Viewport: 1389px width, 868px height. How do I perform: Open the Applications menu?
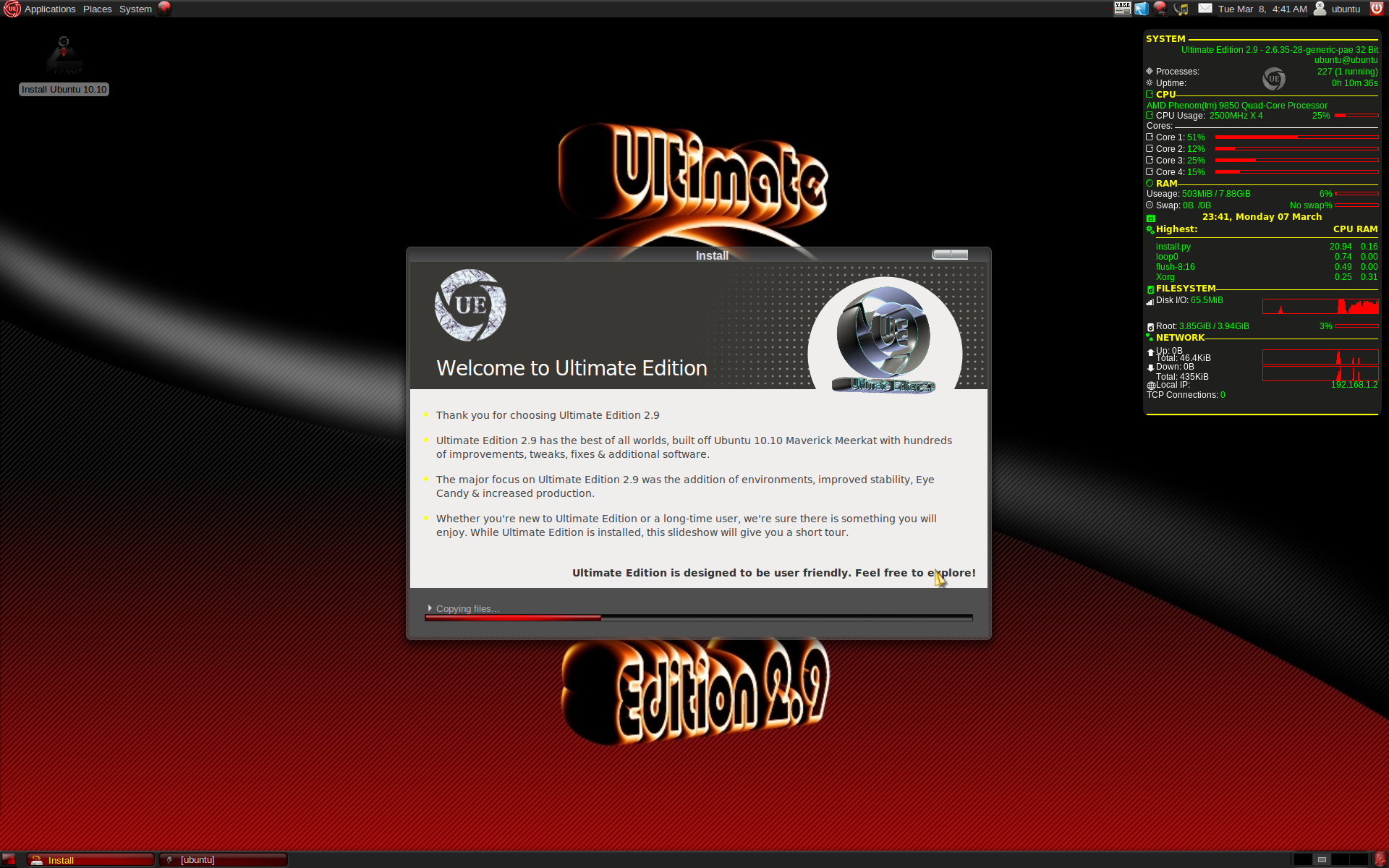tap(50, 9)
